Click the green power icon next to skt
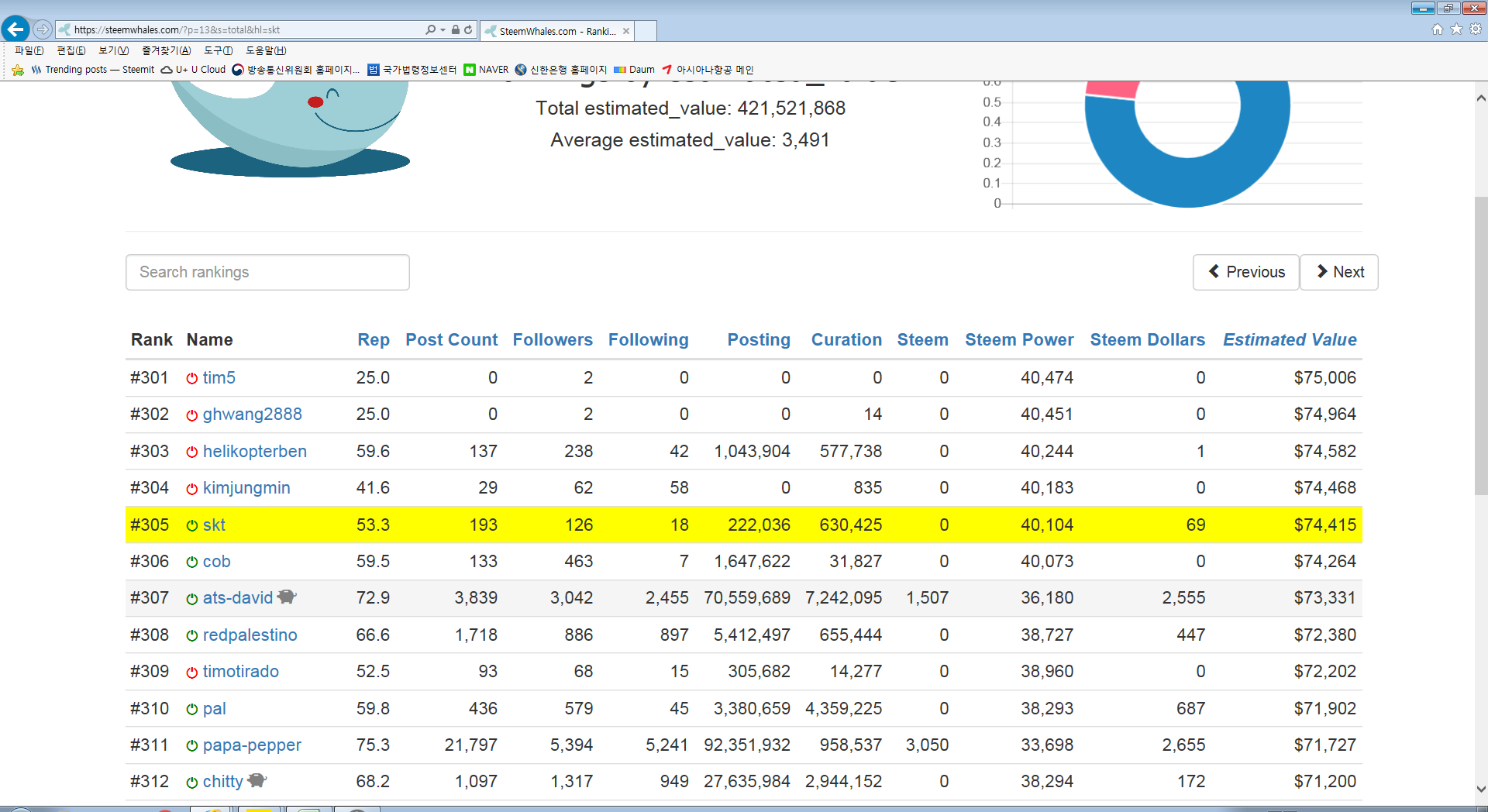 (191, 525)
